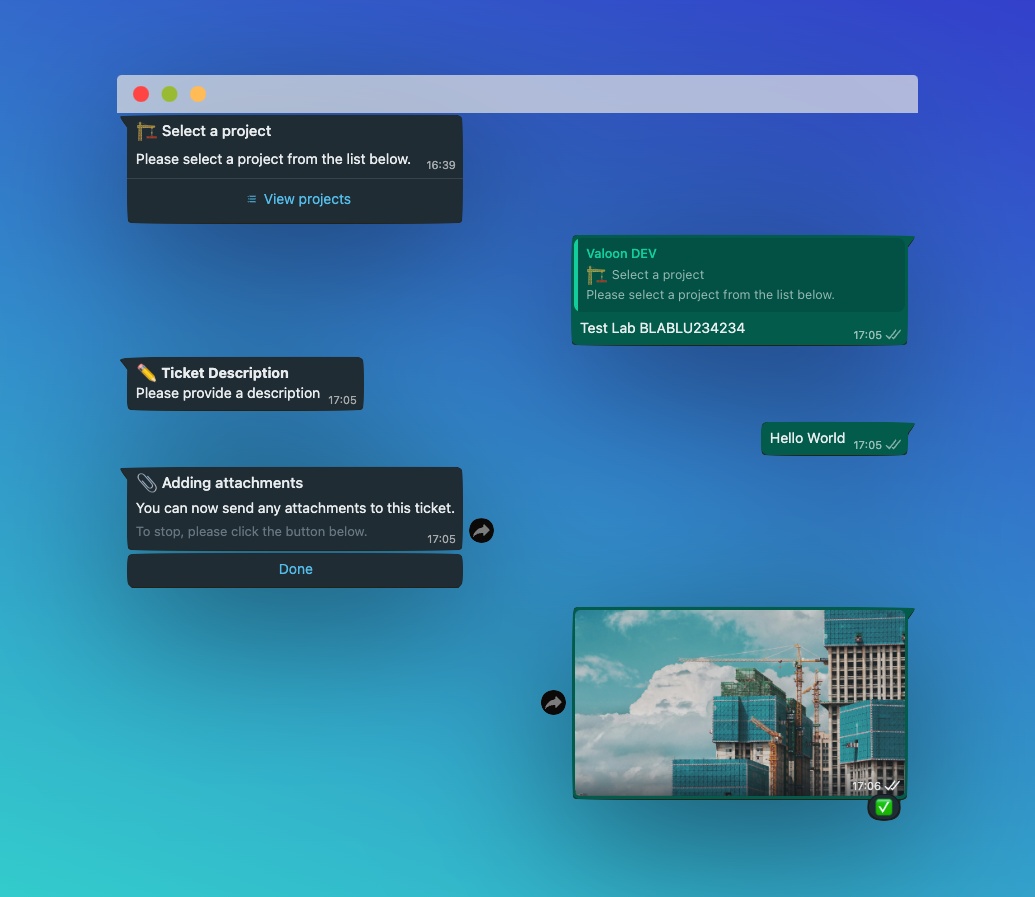Click the forward arrow beside Adding attachments message
The image size is (1035, 897).
pos(481,531)
